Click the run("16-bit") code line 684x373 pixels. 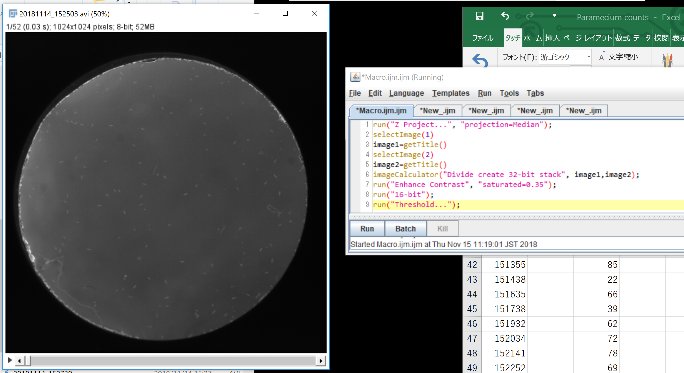(404, 195)
